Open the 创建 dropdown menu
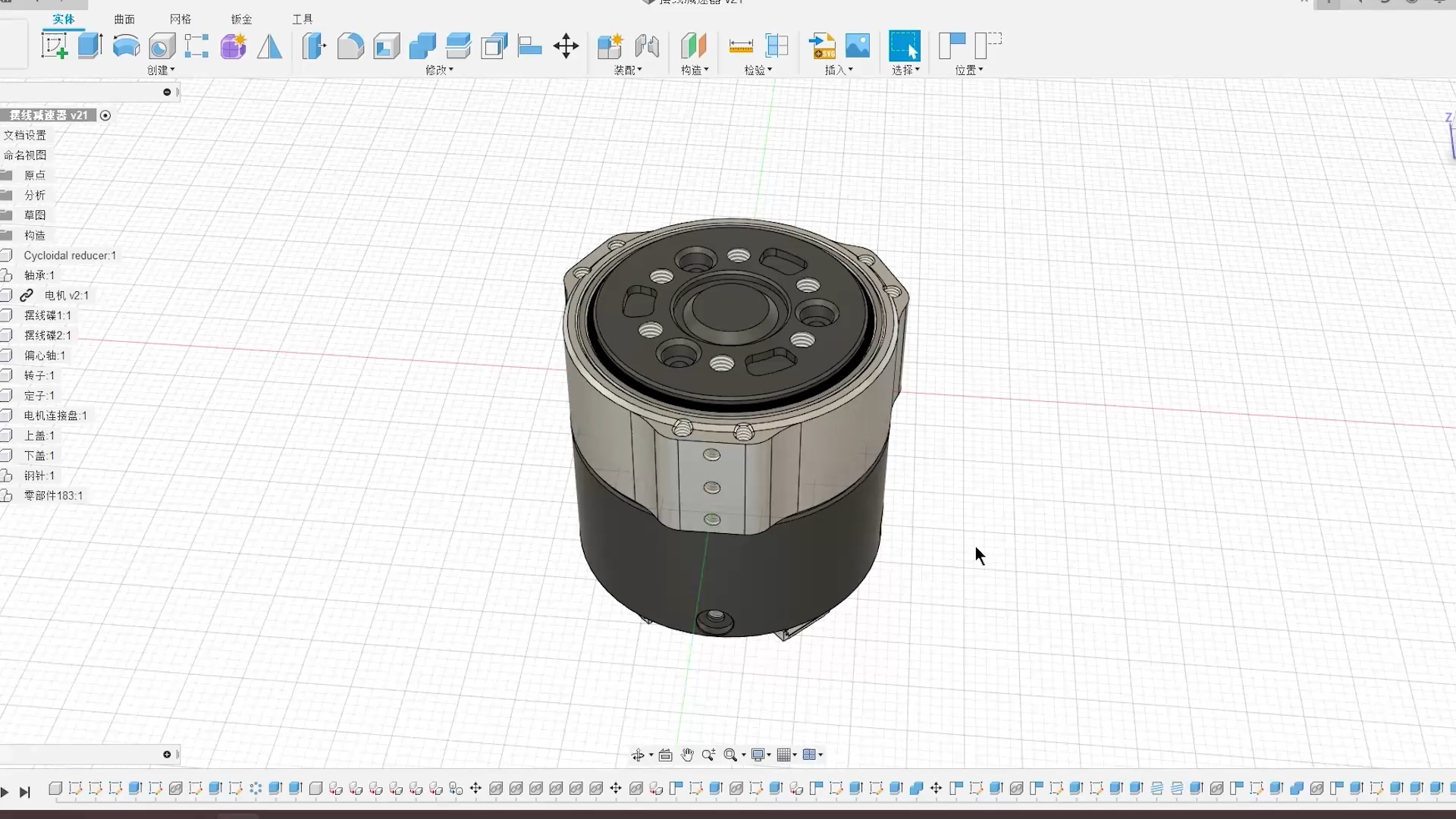This screenshot has height=819, width=1456. pos(161,70)
